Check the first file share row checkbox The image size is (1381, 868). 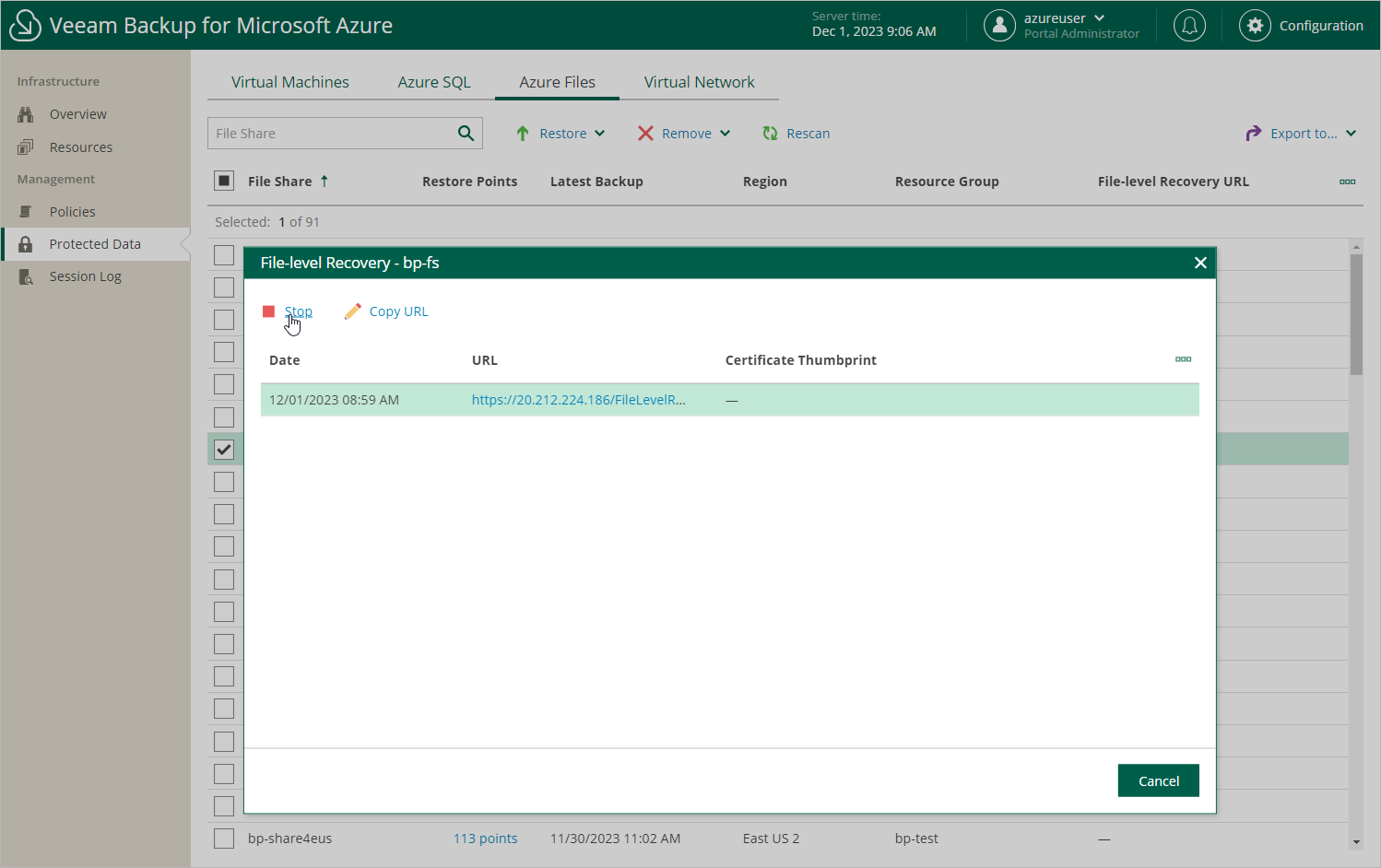click(x=224, y=255)
